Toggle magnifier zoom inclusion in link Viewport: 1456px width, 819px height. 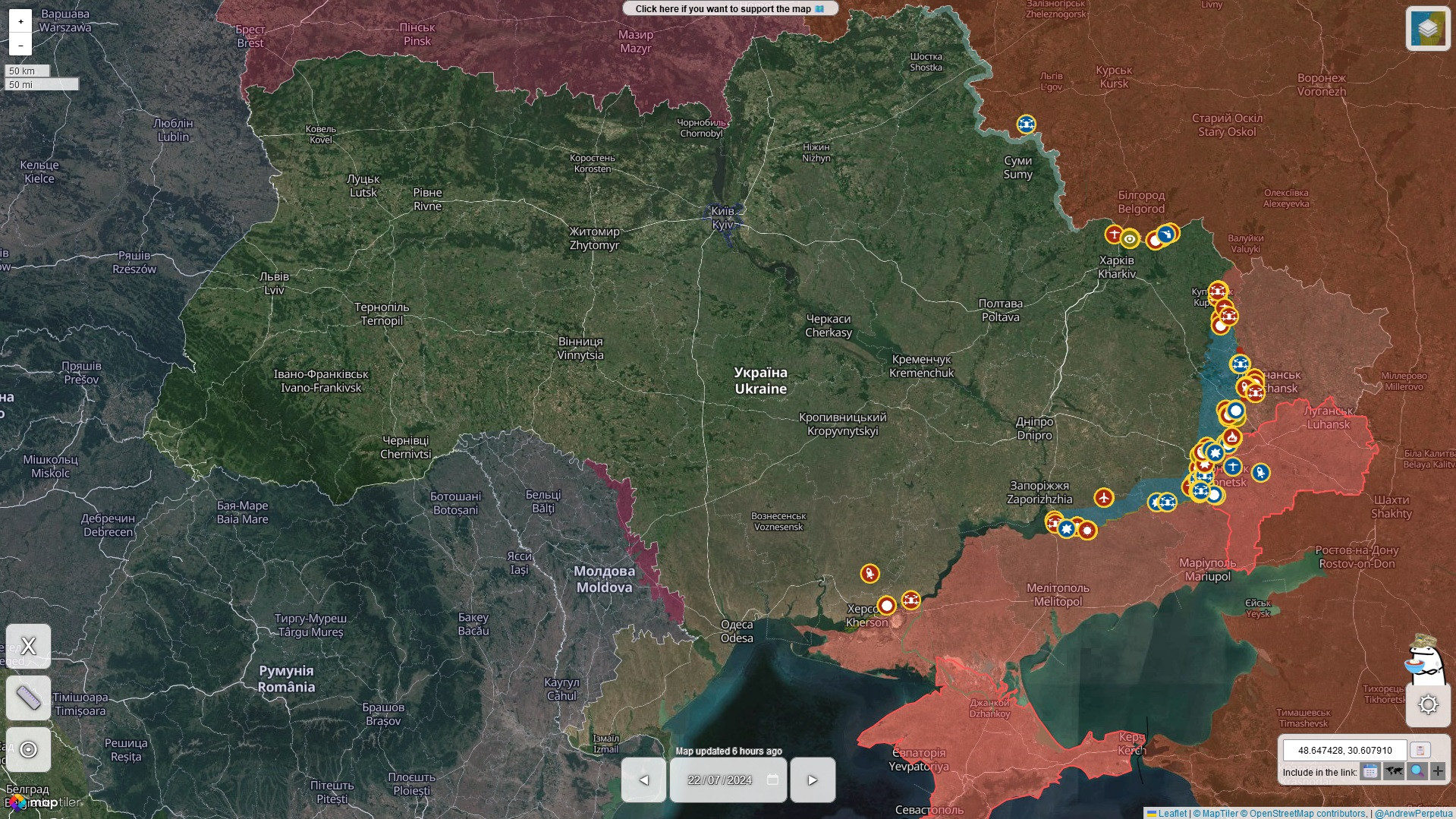click(1416, 772)
